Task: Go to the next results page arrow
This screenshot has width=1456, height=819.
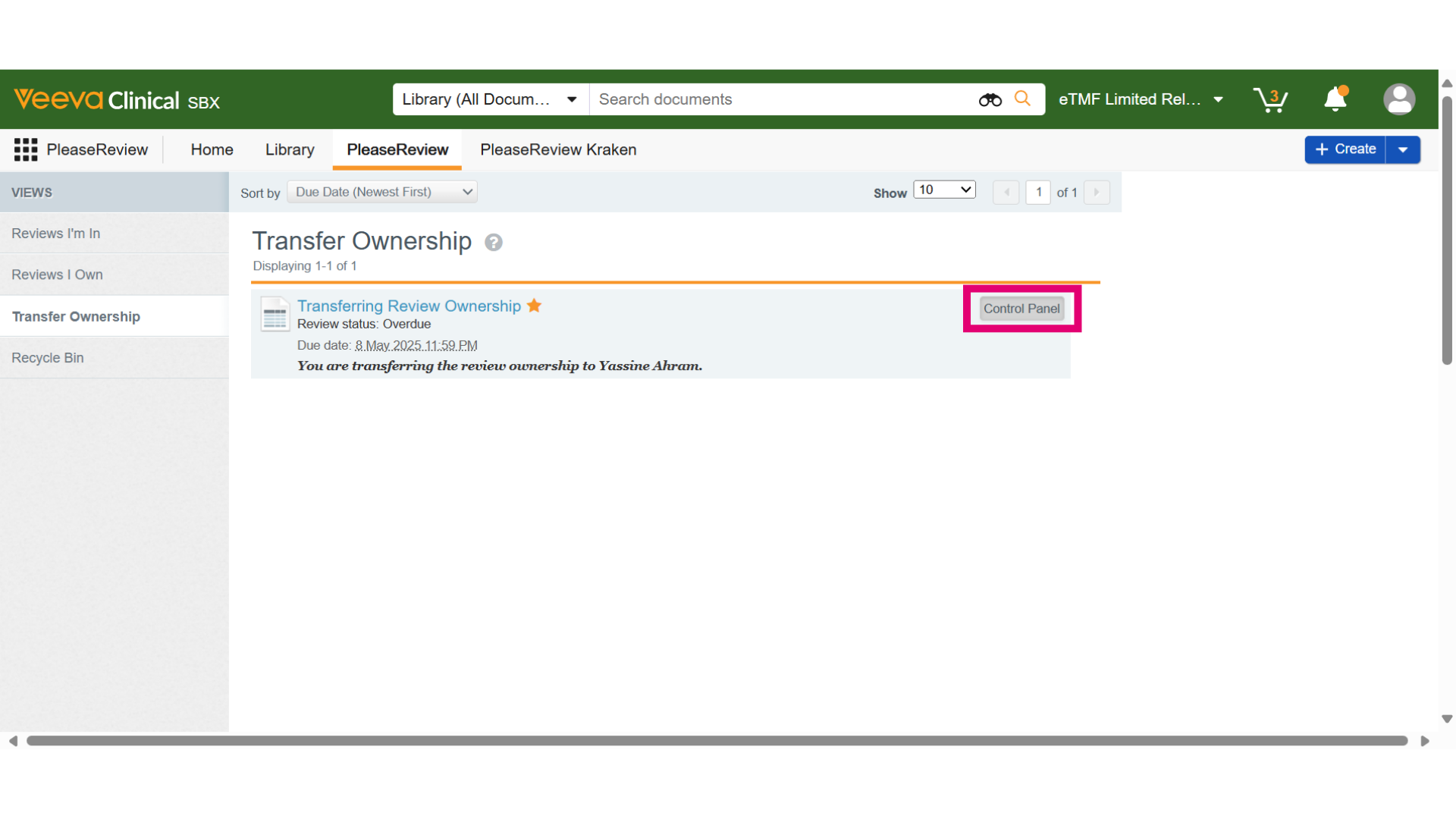Action: pos(1097,193)
